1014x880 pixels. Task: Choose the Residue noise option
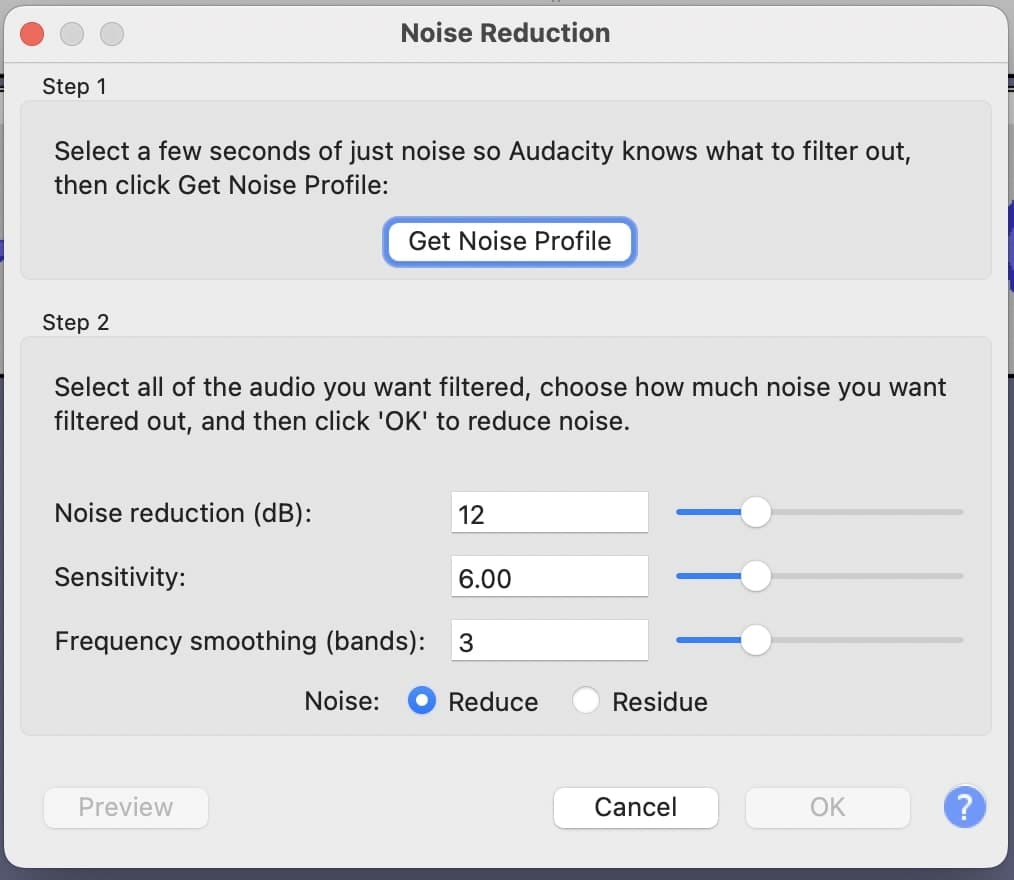[586, 701]
